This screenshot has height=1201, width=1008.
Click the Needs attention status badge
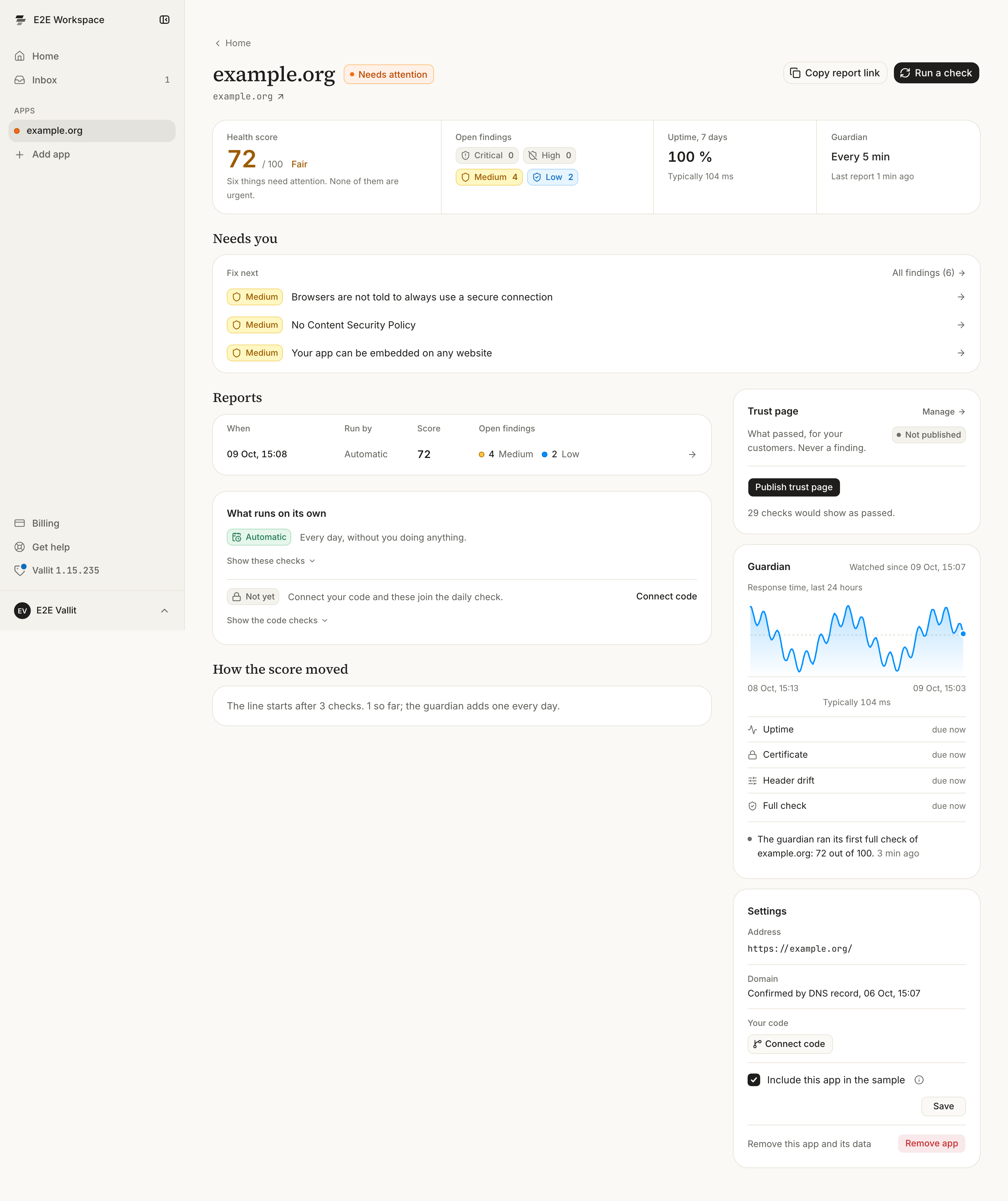(x=389, y=74)
